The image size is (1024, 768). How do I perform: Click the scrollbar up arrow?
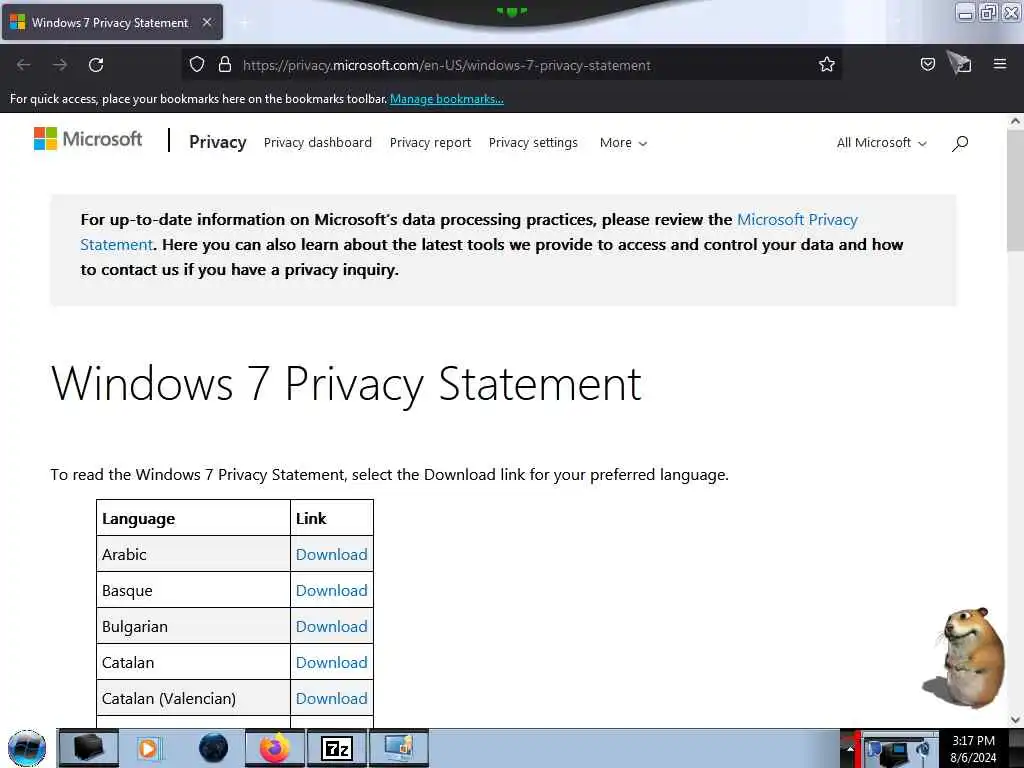1015,121
